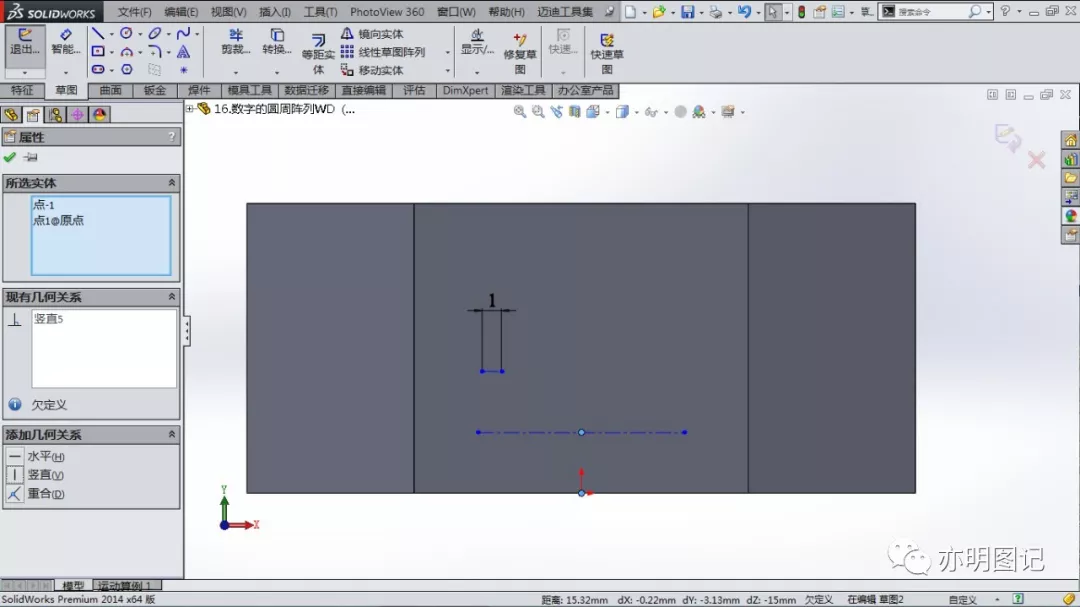Click the Undo arrow icon
This screenshot has width=1080, height=607.
click(x=744, y=12)
